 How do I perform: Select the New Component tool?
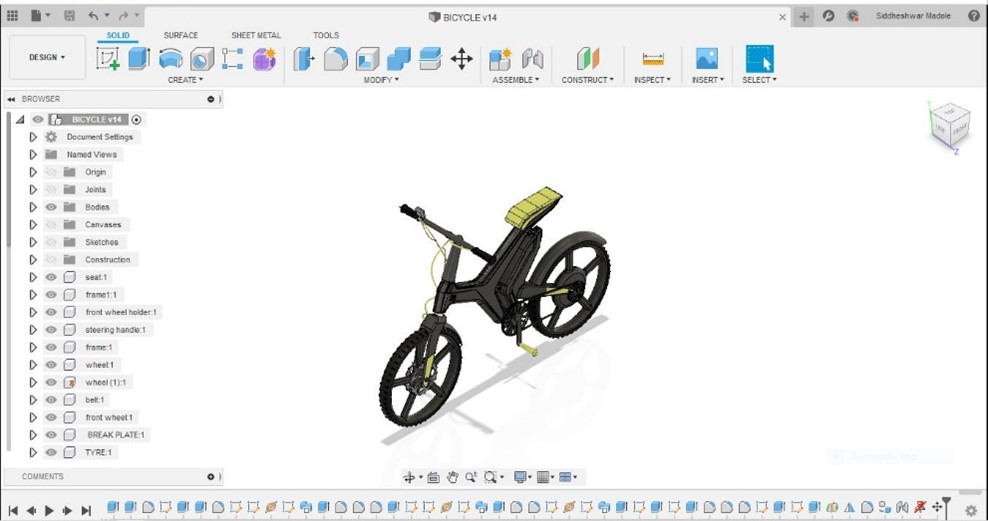[500, 59]
